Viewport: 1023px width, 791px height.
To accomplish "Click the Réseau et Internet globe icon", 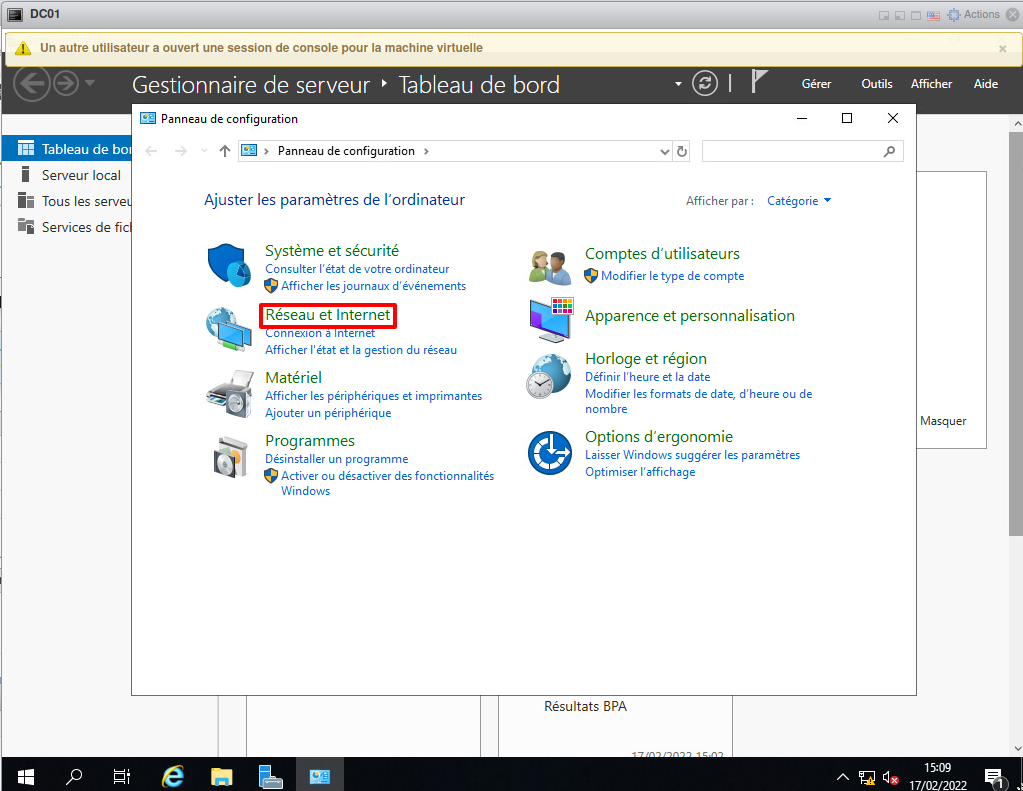I will click(229, 329).
